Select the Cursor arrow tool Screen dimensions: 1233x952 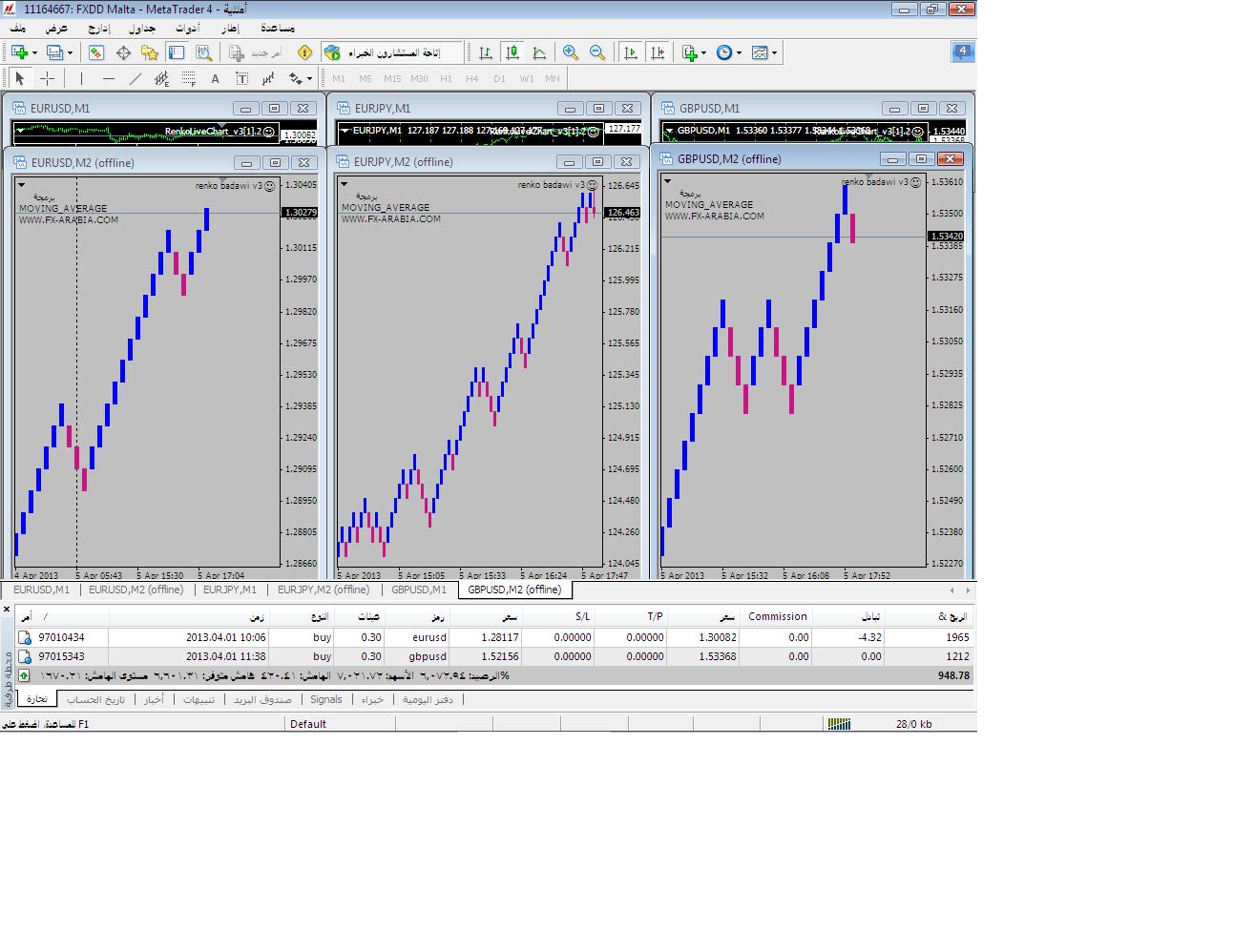click(x=20, y=78)
